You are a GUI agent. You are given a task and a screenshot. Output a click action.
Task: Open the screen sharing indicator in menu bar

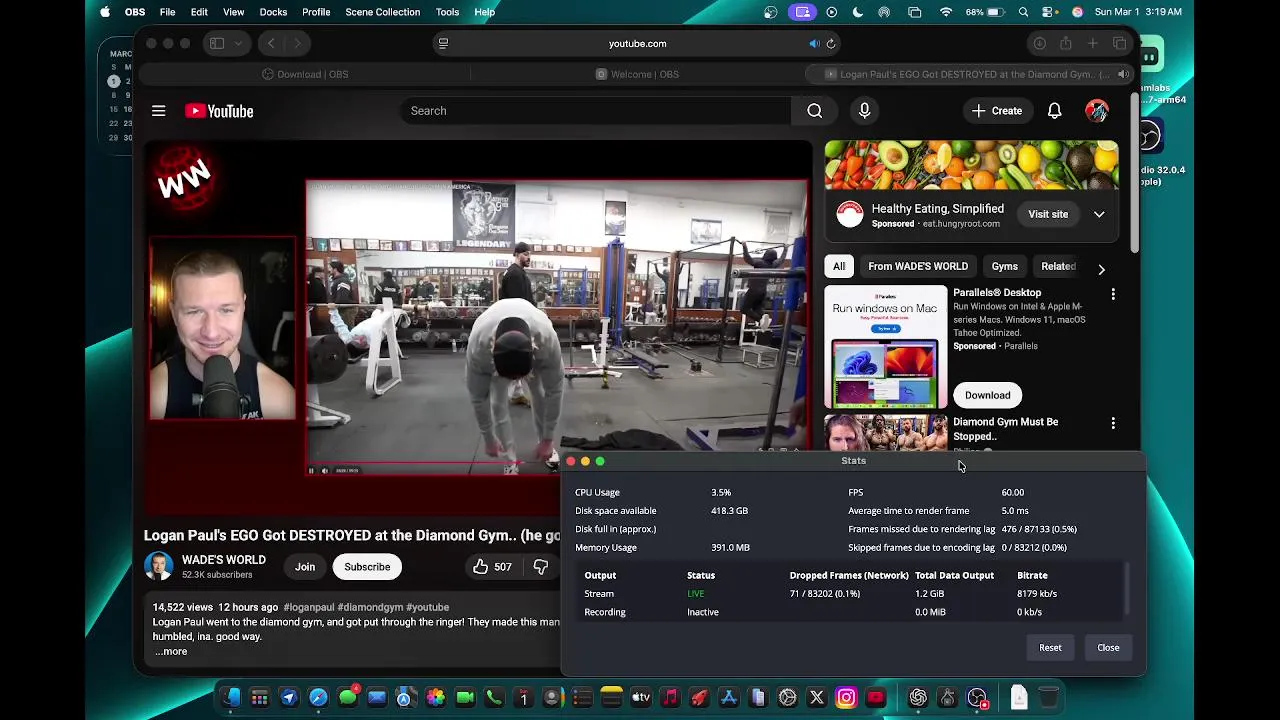click(x=802, y=12)
